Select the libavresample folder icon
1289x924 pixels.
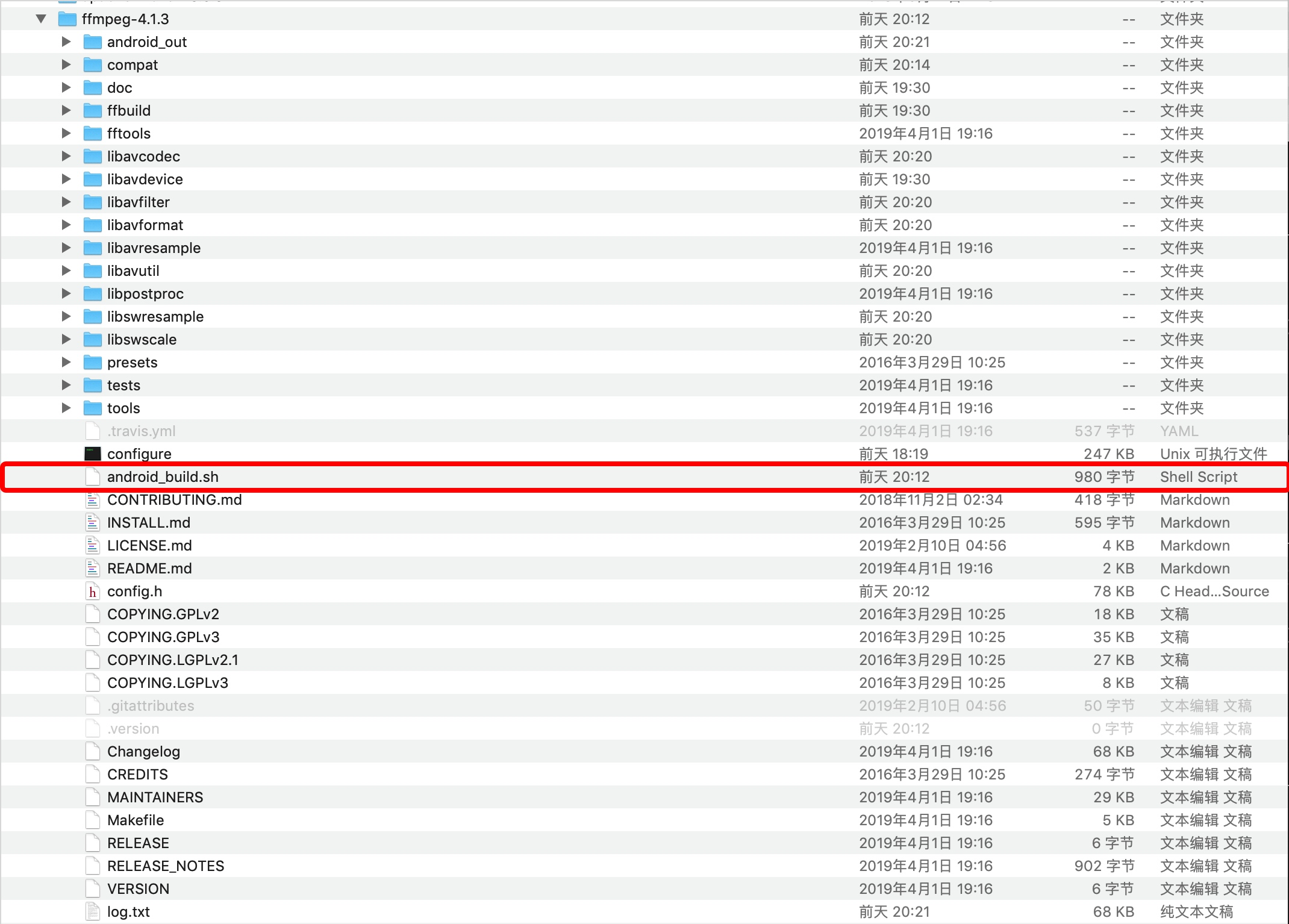pos(92,248)
